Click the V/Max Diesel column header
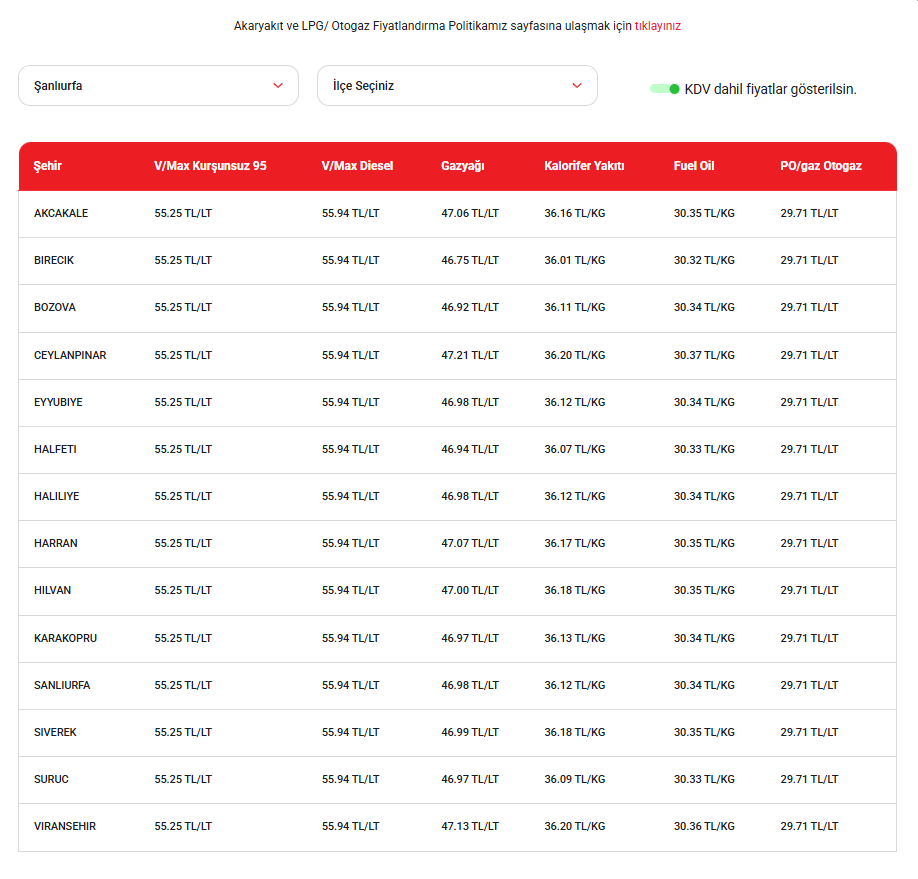 [x=357, y=166]
